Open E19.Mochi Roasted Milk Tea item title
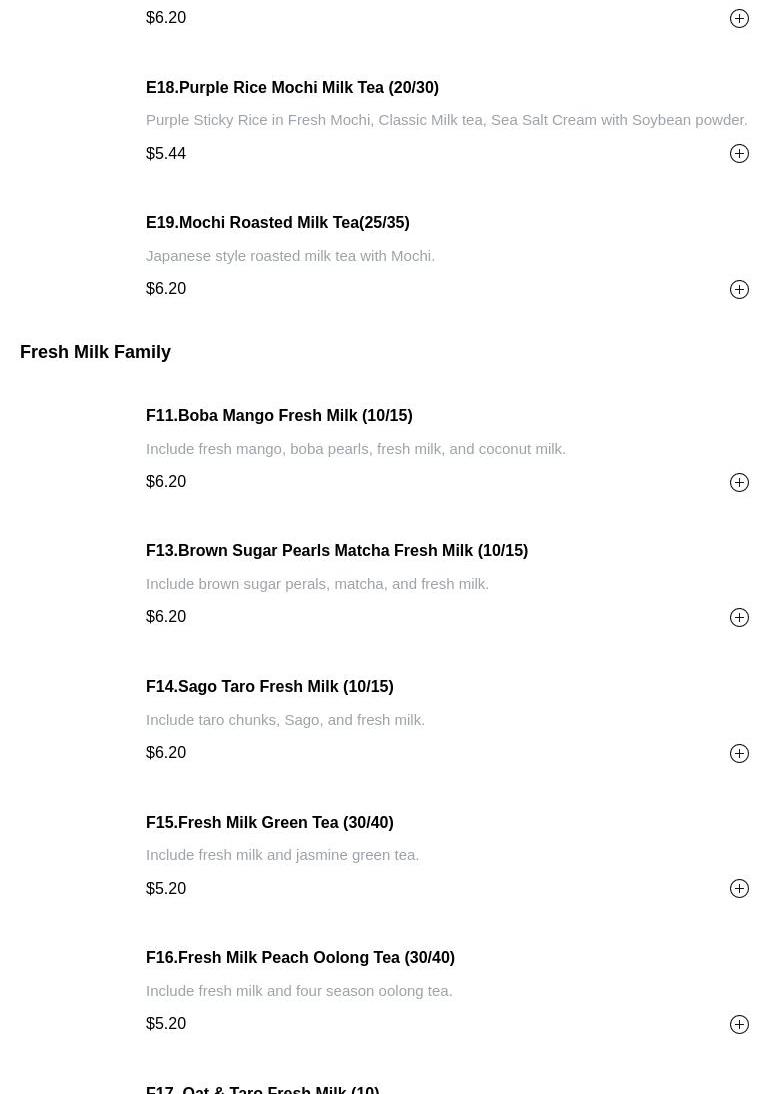The width and height of the screenshot is (780, 1094). pyautogui.click(x=277, y=222)
